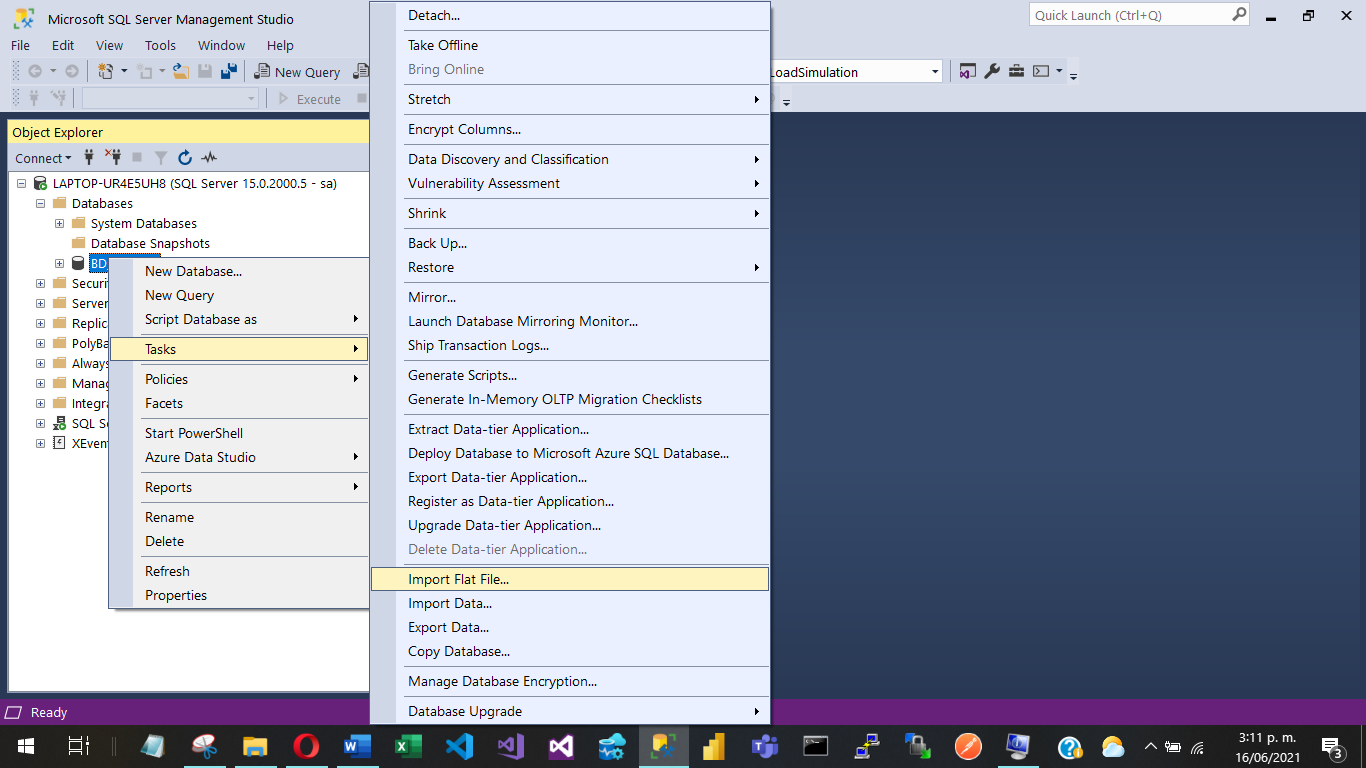1366x768 pixels.
Task: Click the Disconnect plug icon in Object Explorer
Action: 112,158
